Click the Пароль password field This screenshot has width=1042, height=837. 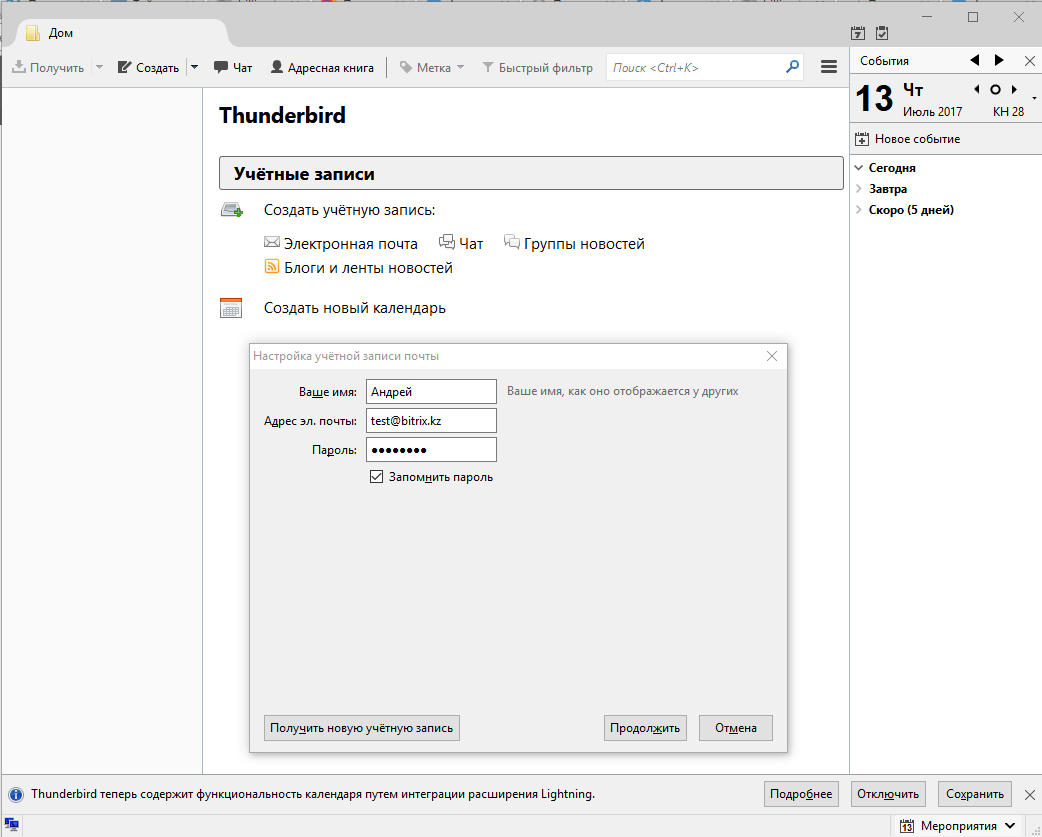[431, 450]
